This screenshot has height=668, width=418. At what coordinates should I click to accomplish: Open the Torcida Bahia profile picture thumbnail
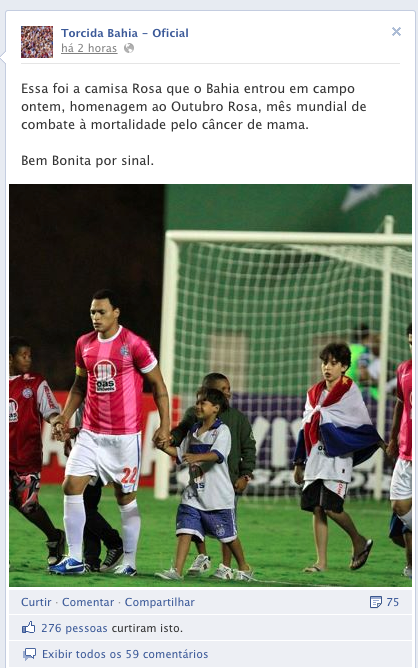[37, 42]
